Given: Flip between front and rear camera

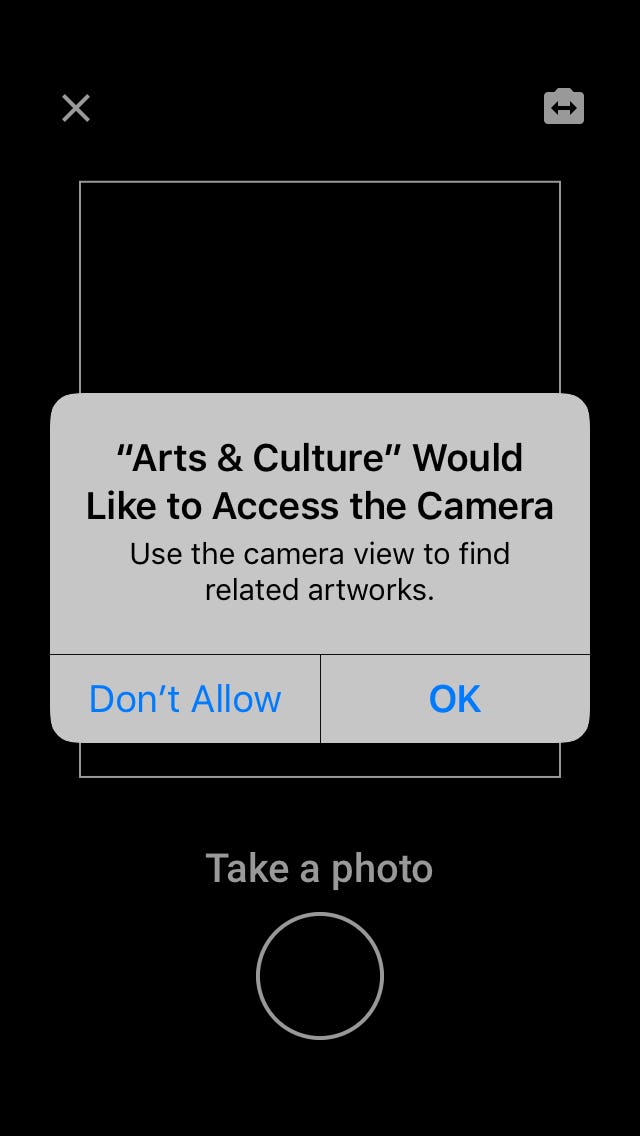Looking at the screenshot, I should point(564,106).
